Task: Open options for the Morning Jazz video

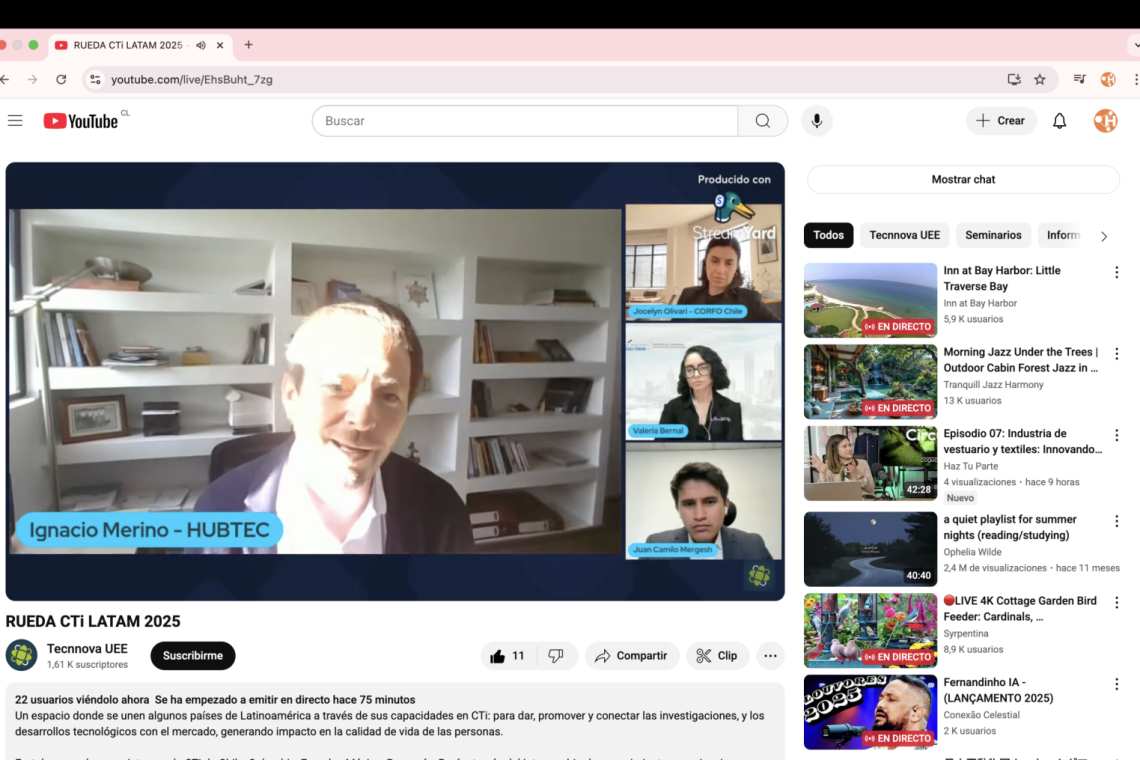Action: (x=1116, y=353)
